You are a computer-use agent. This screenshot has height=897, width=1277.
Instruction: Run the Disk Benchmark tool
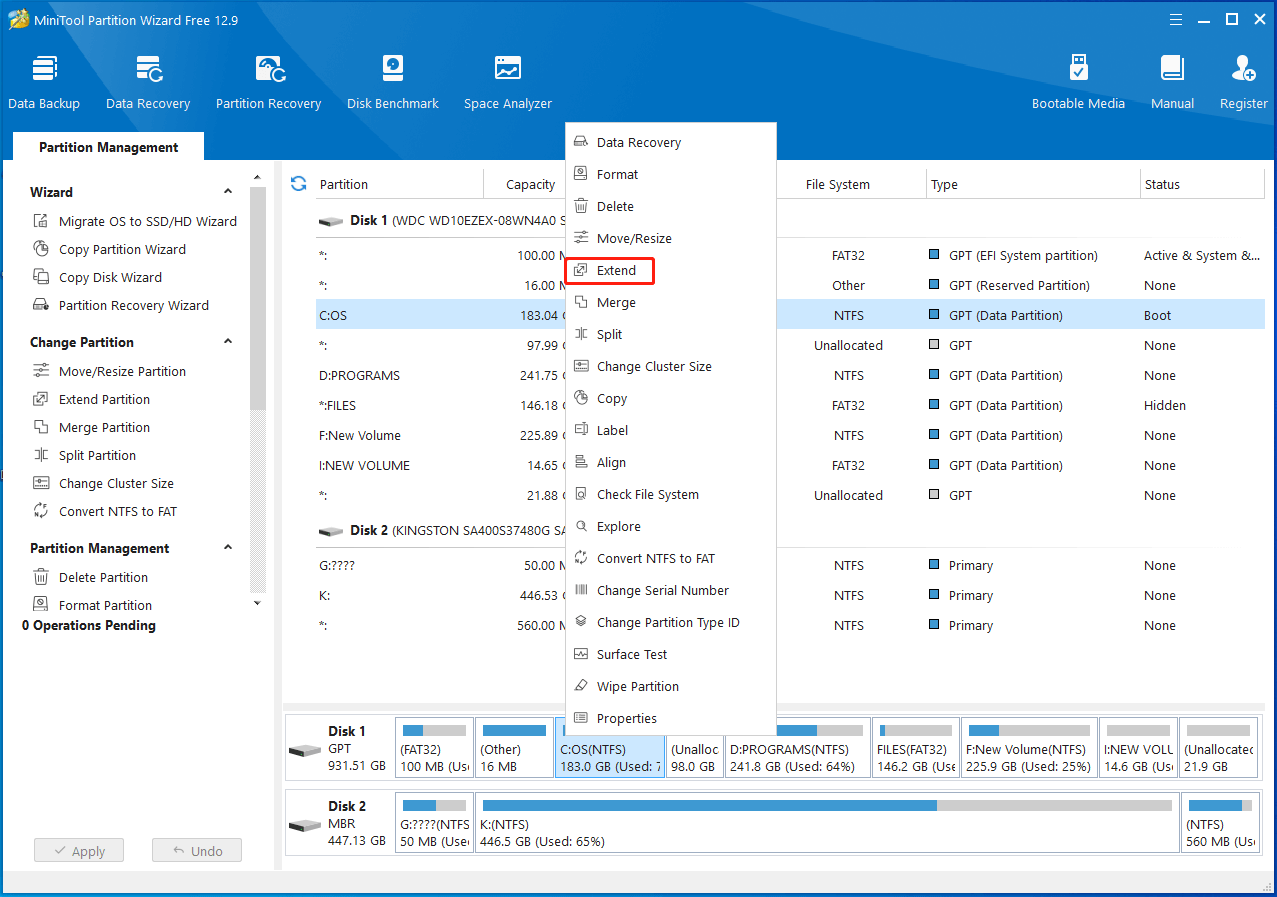(392, 78)
